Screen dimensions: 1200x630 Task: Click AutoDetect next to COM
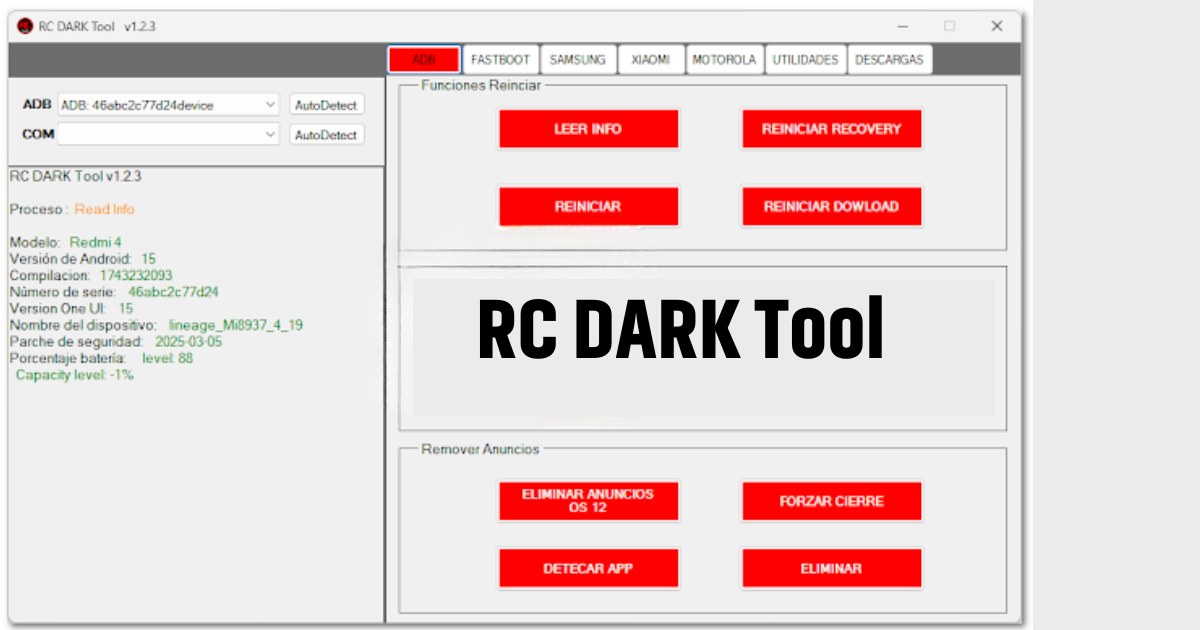tap(326, 135)
